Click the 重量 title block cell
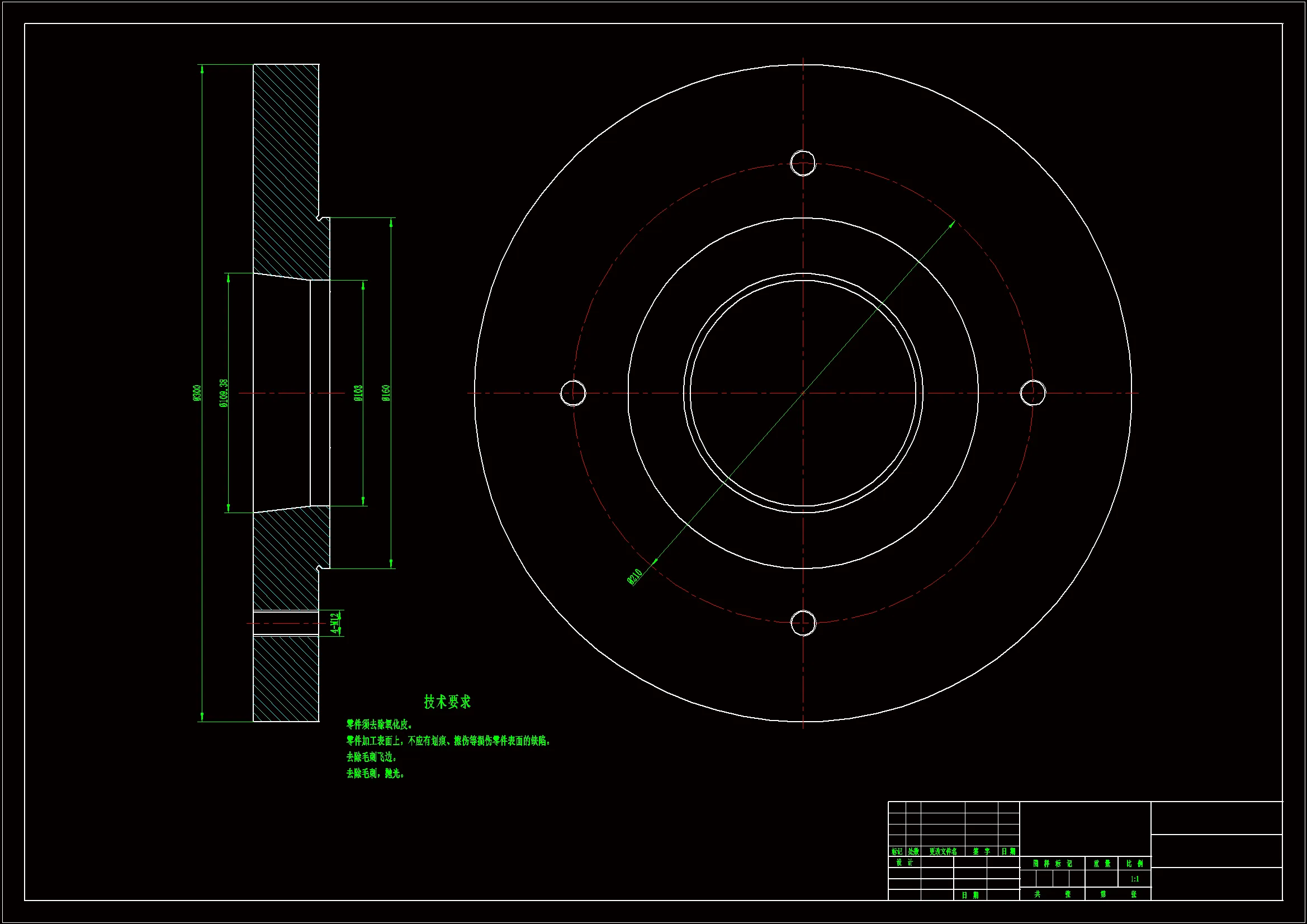 (1101, 864)
